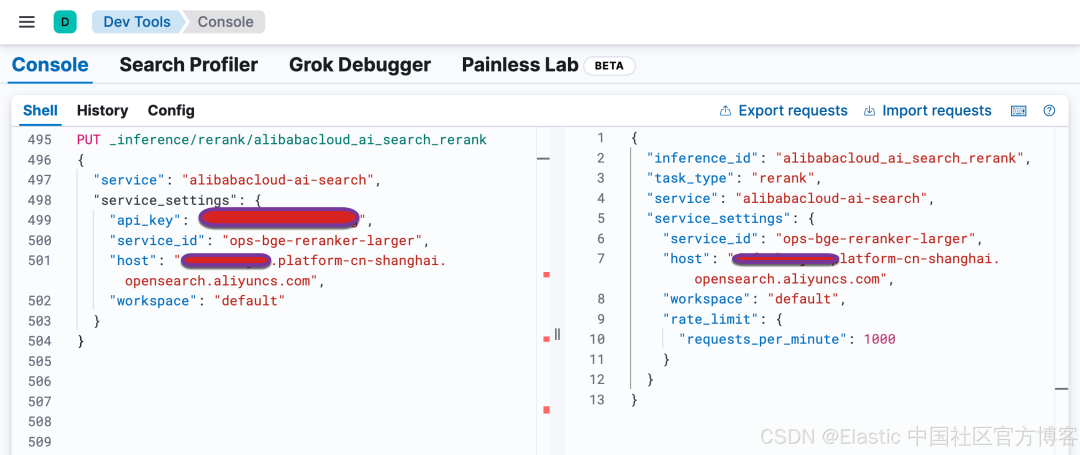Select the History sub-tab
The height and width of the screenshot is (455, 1080).
pos(103,111)
